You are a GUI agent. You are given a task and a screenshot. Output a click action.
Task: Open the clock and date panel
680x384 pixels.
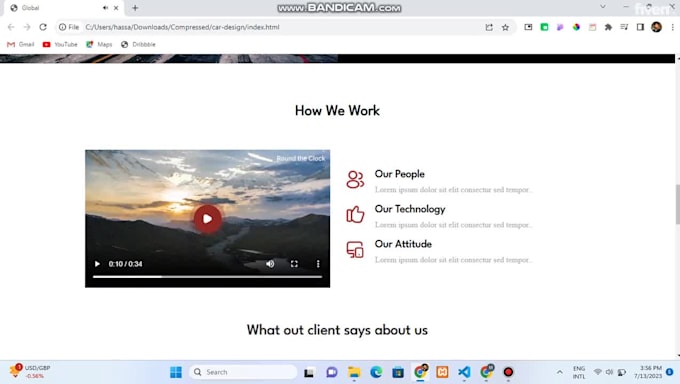649,372
